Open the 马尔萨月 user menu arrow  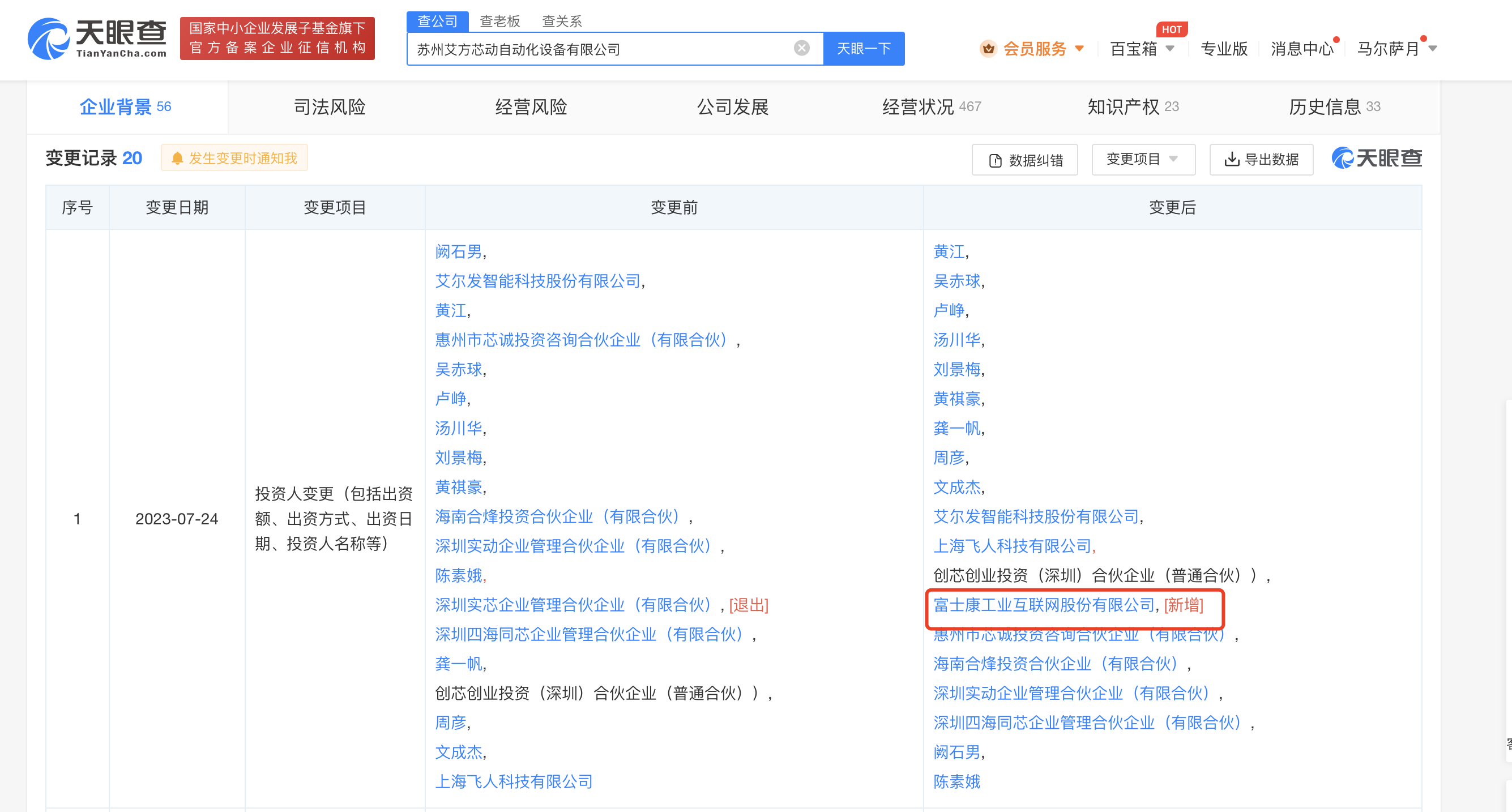pyautogui.click(x=1432, y=49)
